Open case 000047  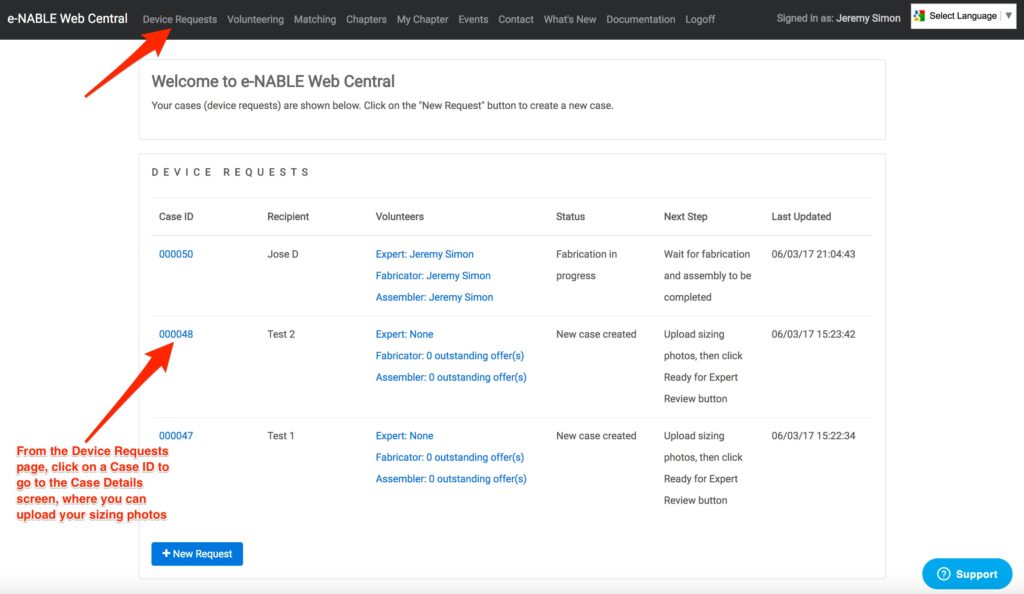pos(176,435)
